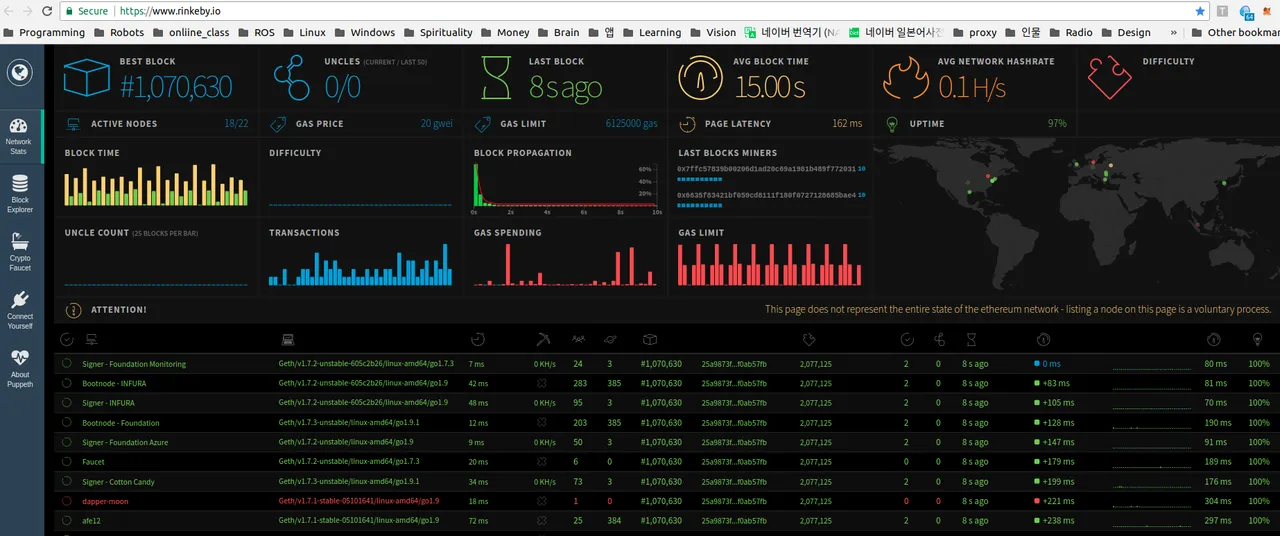Open the Spirituality bookmarks folder
This screenshot has height=536, width=1280.
pyautogui.click(x=437, y=32)
